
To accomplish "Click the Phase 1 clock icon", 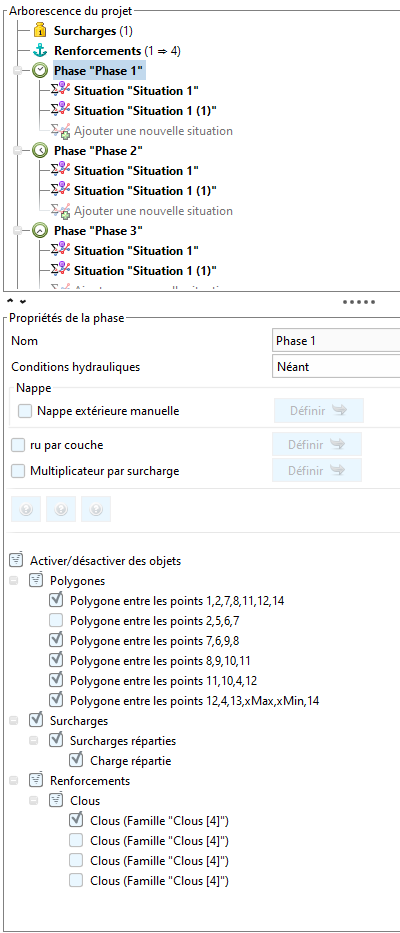I will (40, 70).
